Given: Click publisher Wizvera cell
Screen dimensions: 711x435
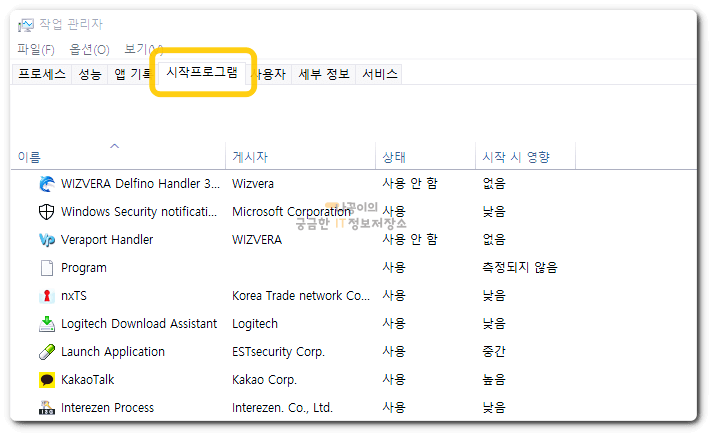Looking at the screenshot, I should point(253,184).
